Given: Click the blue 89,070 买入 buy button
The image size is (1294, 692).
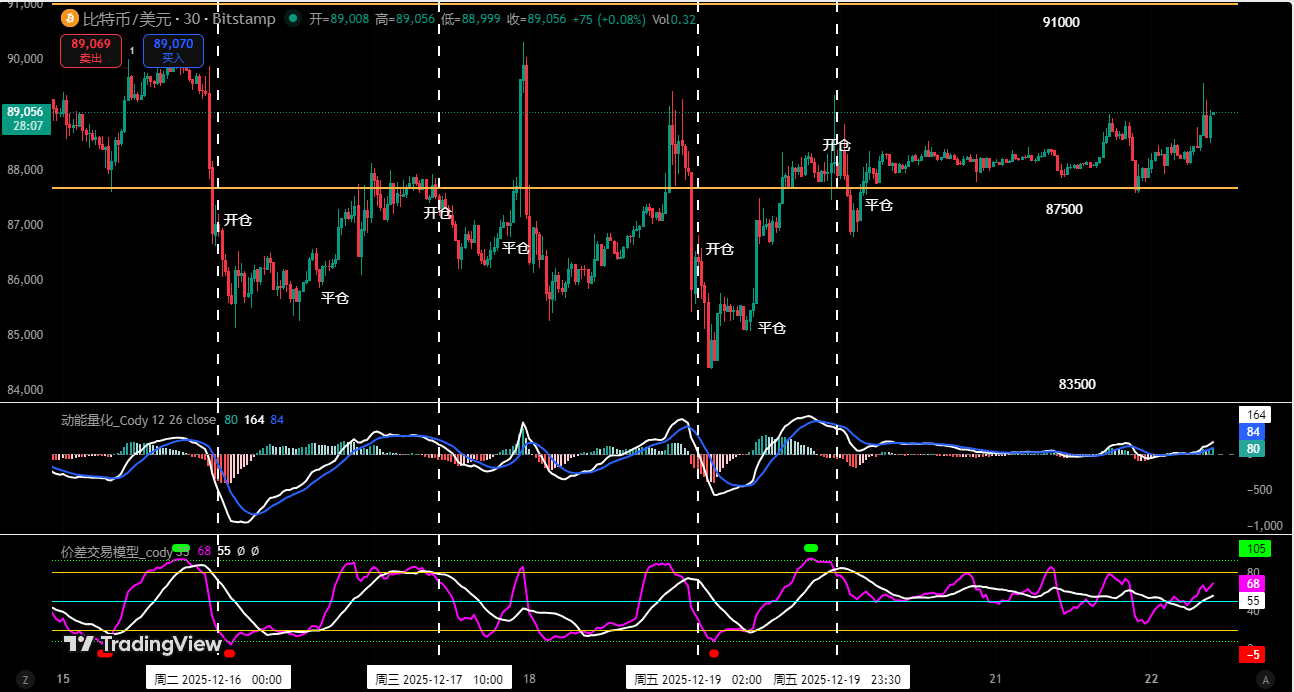Looking at the screenshot, I should [x=172, y=50].
